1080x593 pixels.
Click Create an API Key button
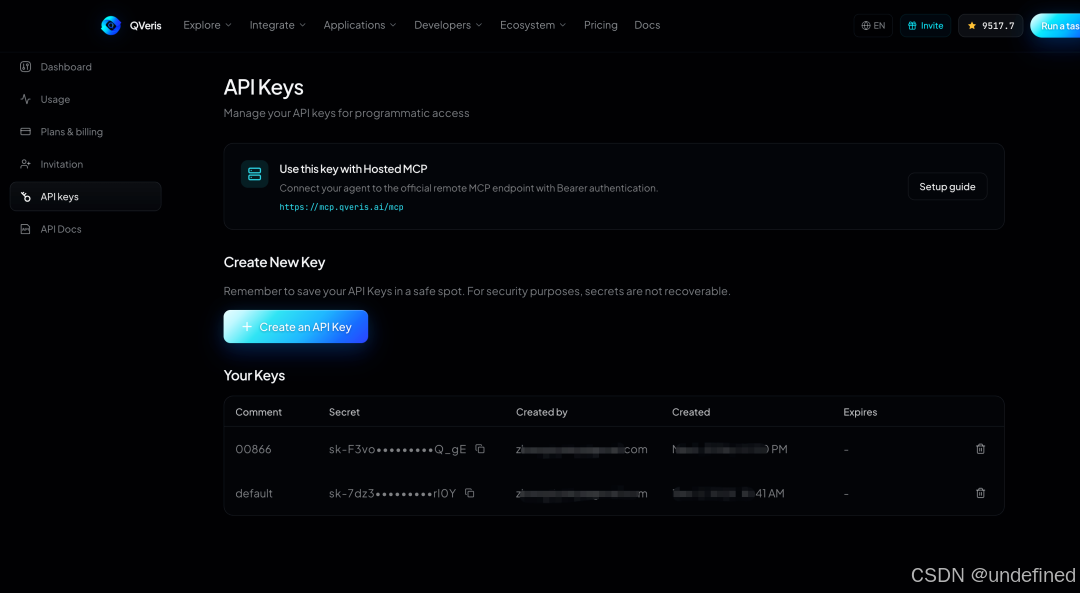(295, 326)
